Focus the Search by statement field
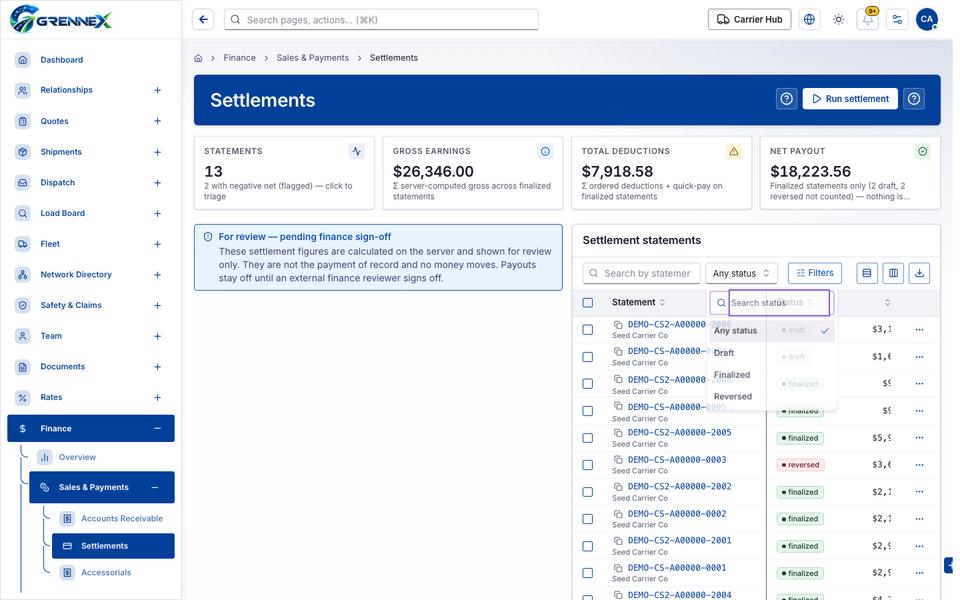 (641, 273)
